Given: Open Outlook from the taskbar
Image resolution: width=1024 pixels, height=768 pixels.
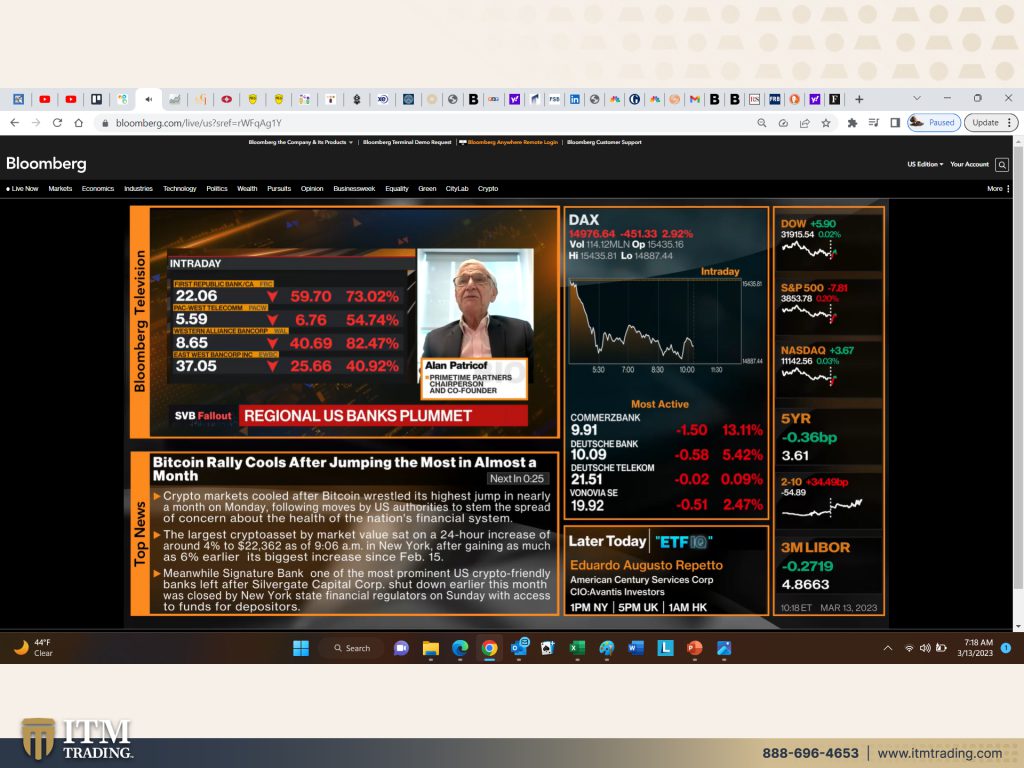Looking at the screenshot, I should tap(520, 648).
